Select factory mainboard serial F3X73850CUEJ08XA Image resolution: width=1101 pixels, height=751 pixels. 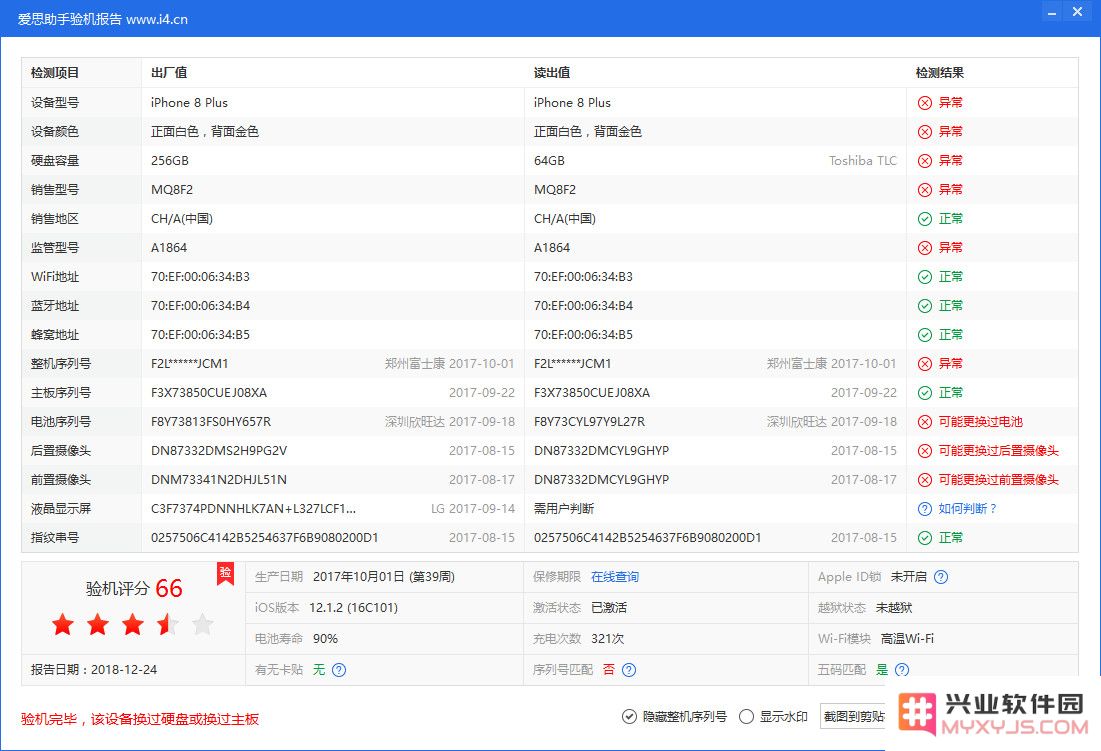pos(209,393)
